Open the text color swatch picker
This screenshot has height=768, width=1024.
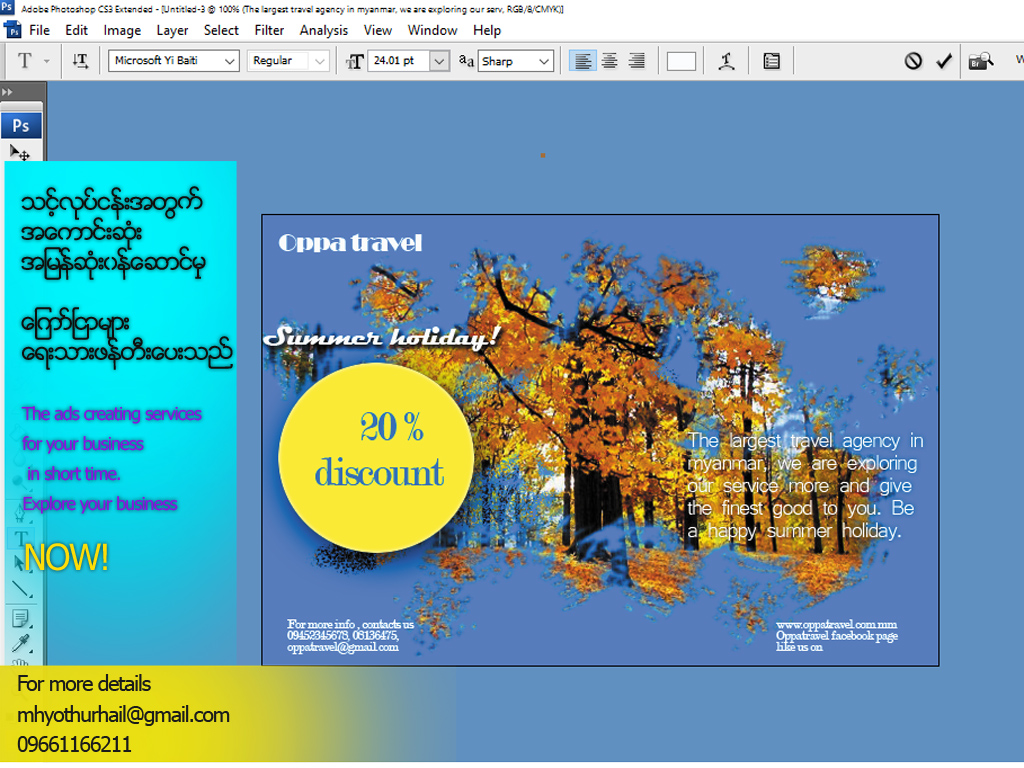point(681,60)
